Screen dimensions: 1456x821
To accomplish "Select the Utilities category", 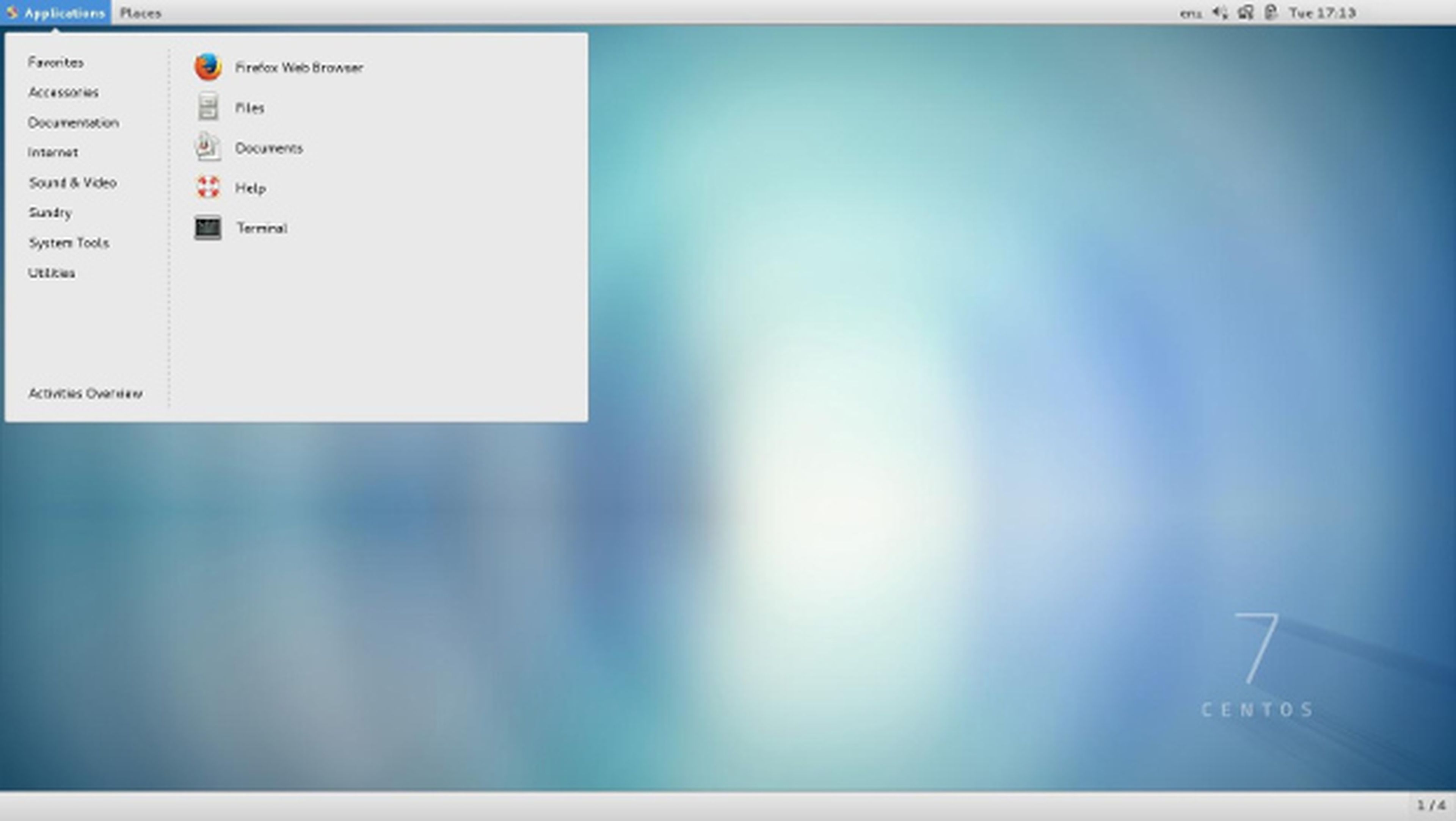I will coord(52,273).
